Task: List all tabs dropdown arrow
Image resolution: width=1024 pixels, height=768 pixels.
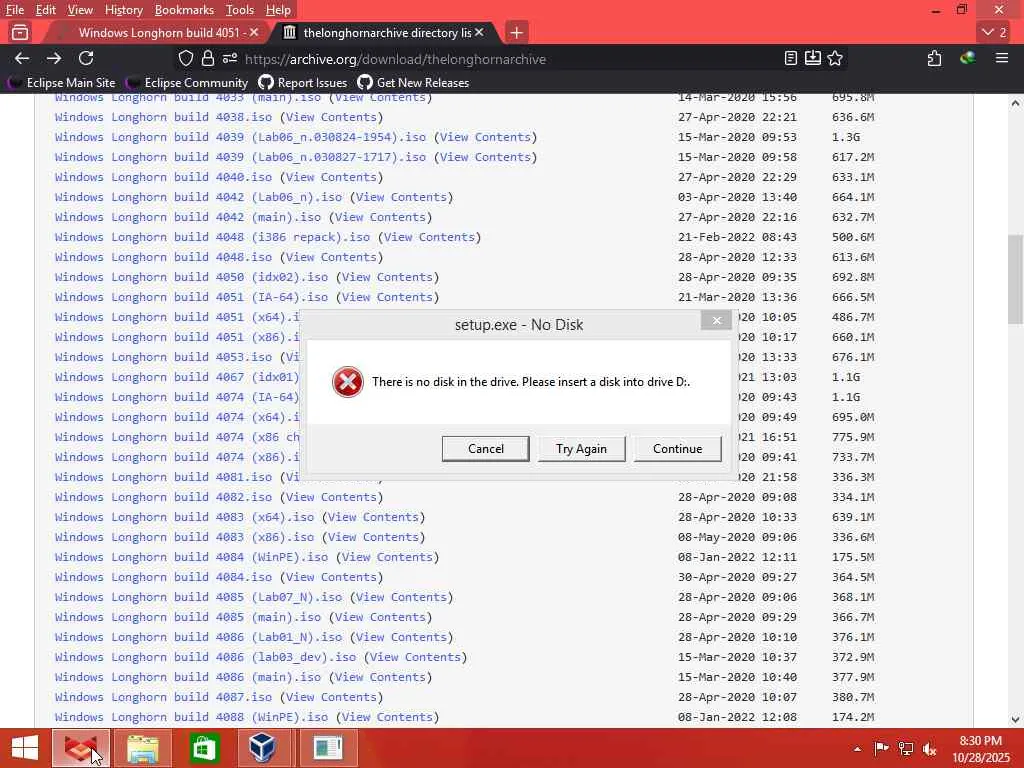Action: pos(995,32)
